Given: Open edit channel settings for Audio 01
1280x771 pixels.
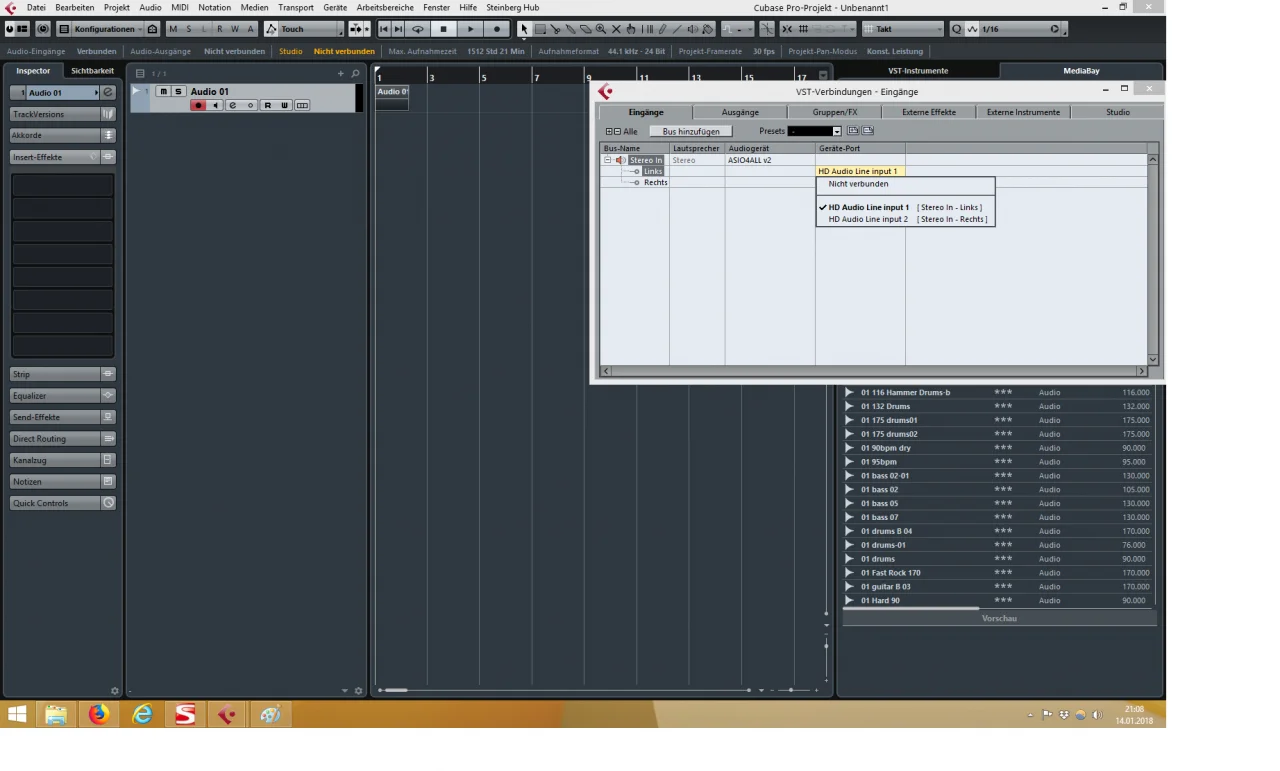Looking at the screenshot, I should [232, 105].
